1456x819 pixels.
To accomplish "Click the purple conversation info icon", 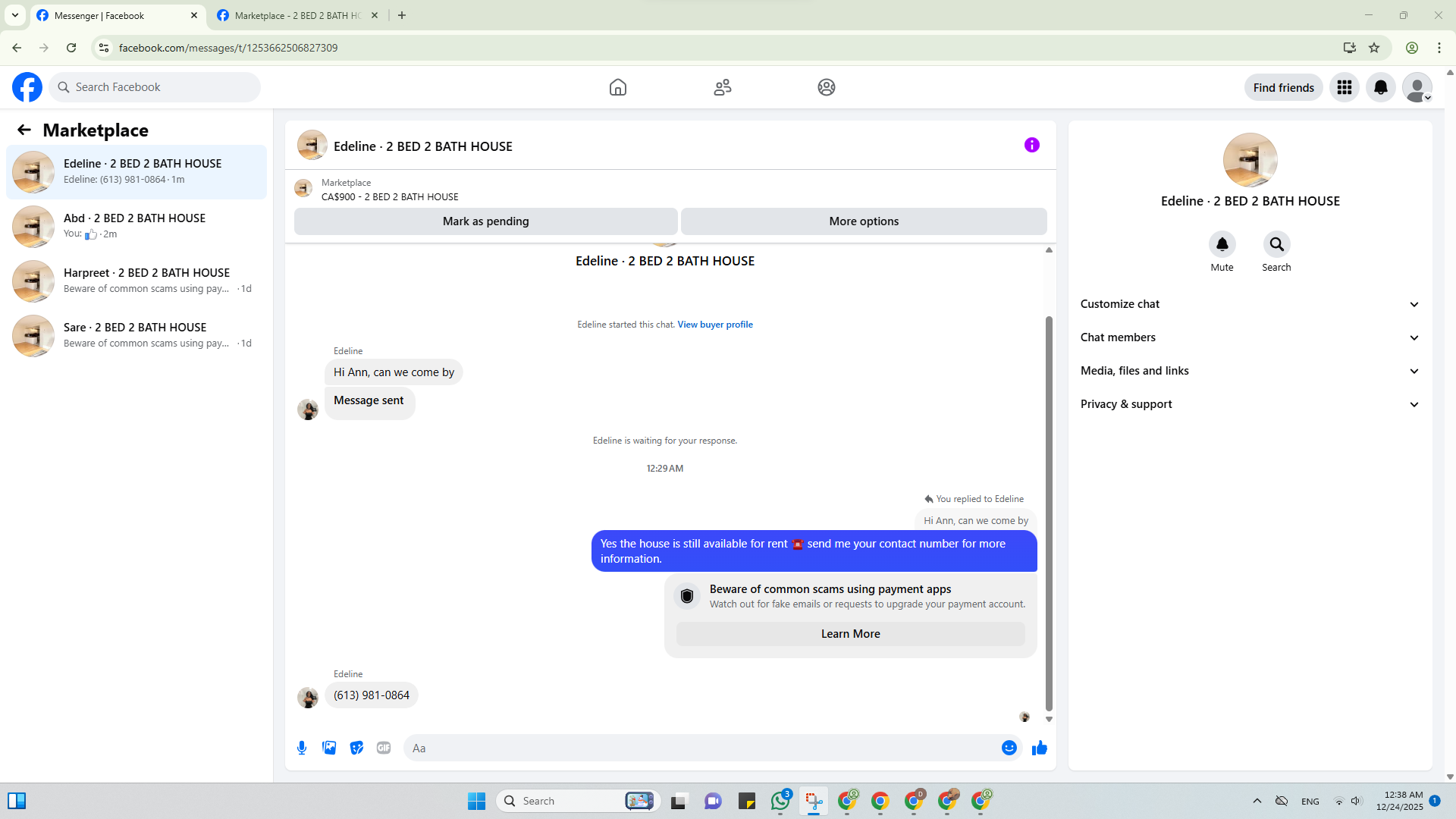I will point(1031,145).
